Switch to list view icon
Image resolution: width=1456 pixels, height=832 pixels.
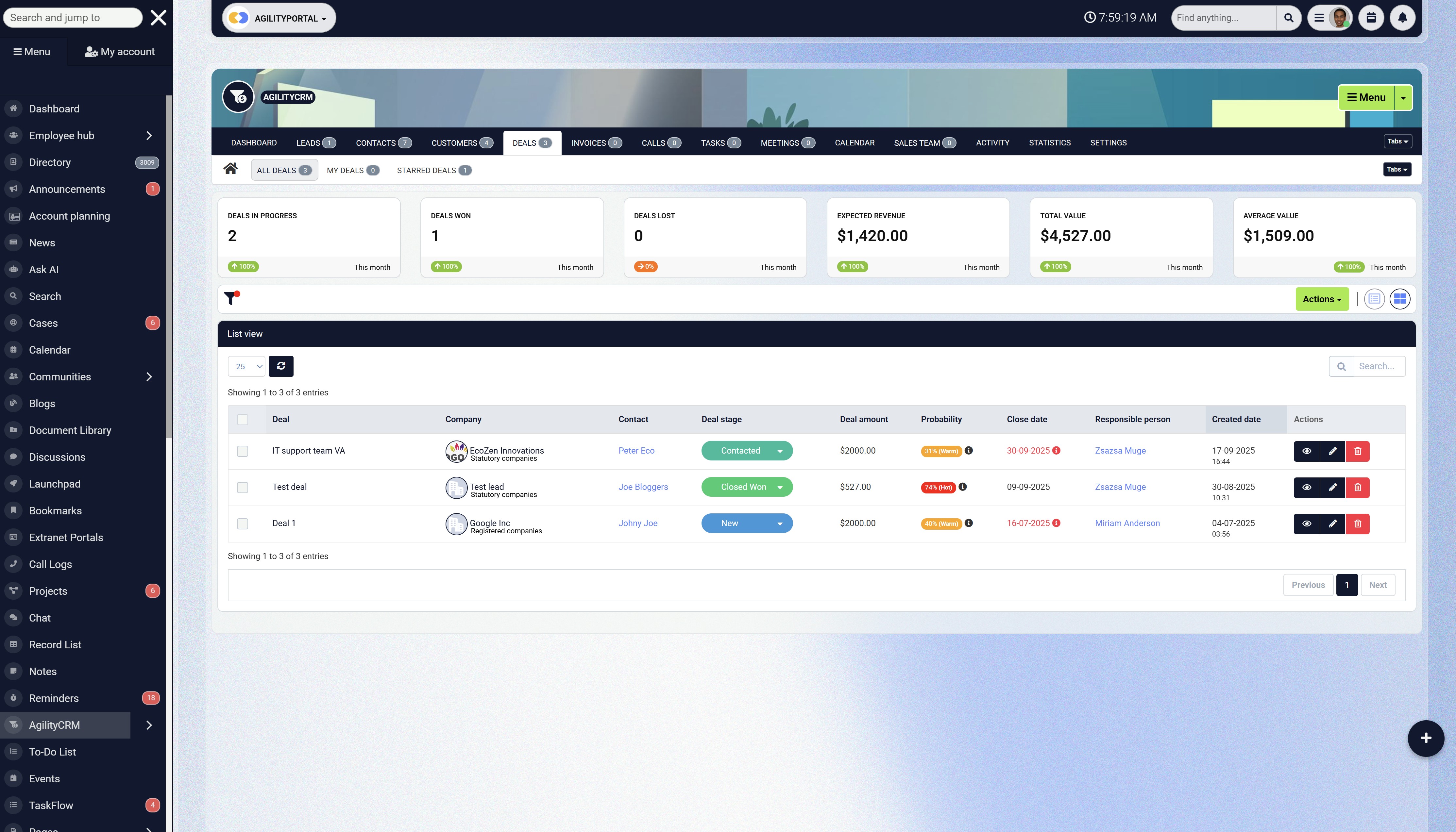[x=1374, y=299]
